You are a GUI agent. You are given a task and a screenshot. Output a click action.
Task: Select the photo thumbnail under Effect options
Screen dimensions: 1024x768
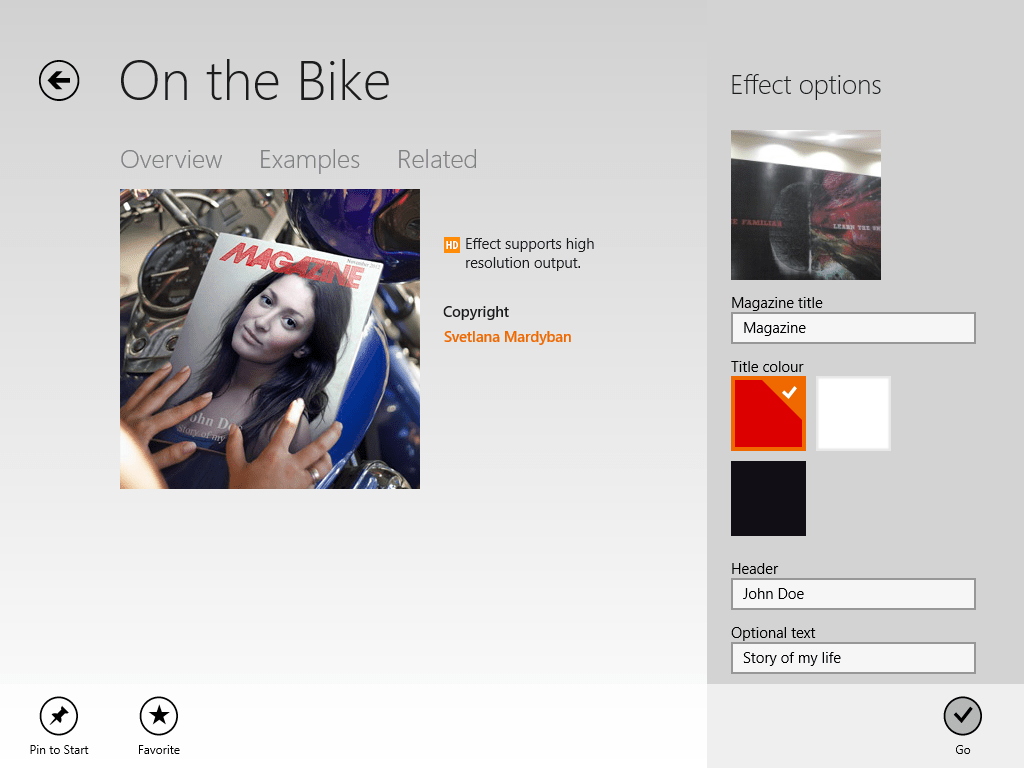pyautogui.click(x=806, y=205)
